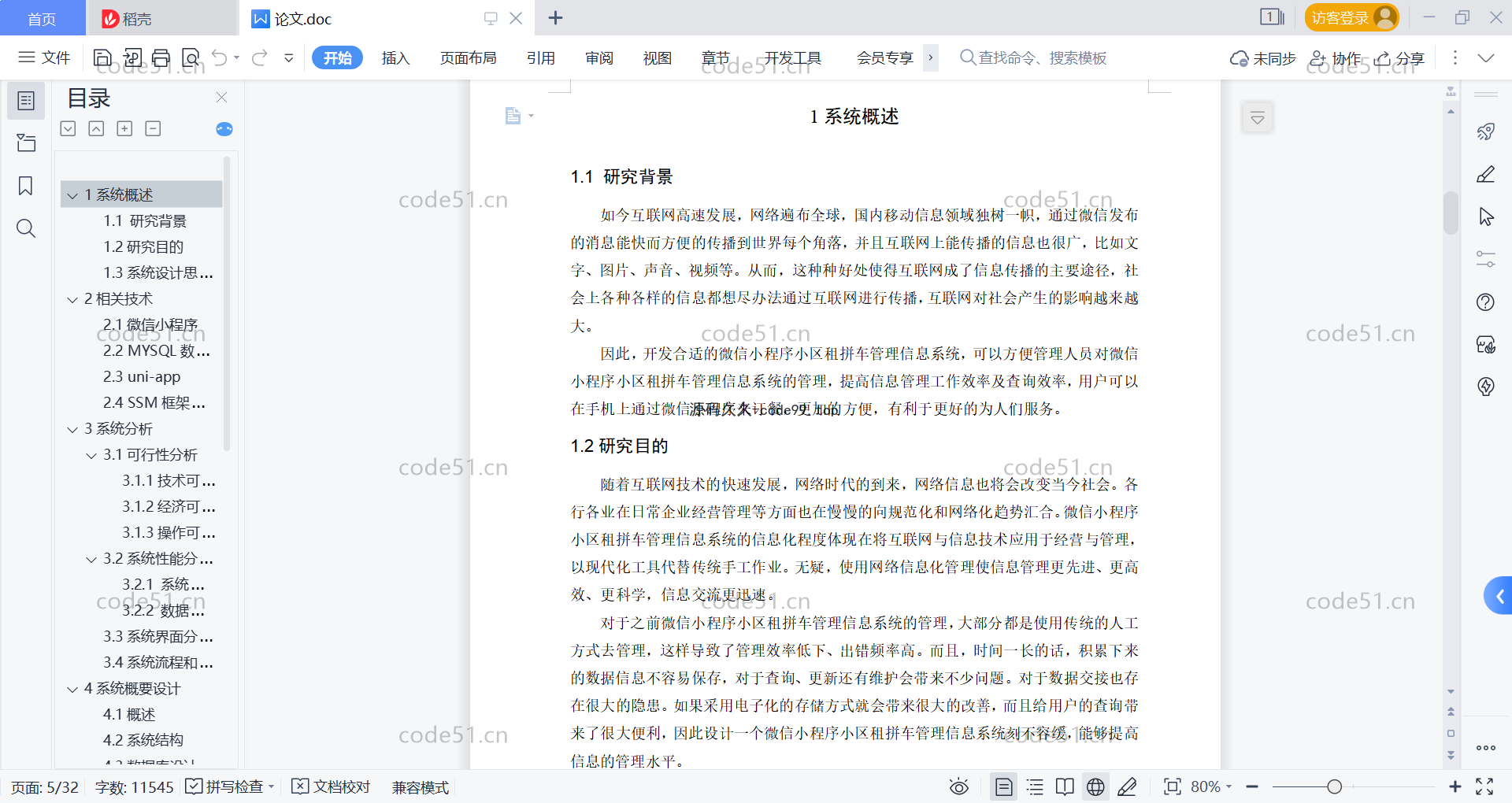The height and width of the screenshot is (803, 1512).
Task: Switch to the 审阅 ribbon tab
Action: pyautogui.click(x=599, y=57)
